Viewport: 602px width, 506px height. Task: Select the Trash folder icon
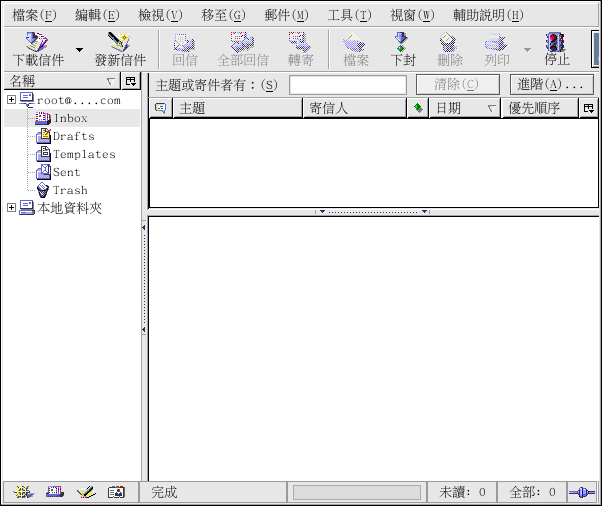pos(43,190)
